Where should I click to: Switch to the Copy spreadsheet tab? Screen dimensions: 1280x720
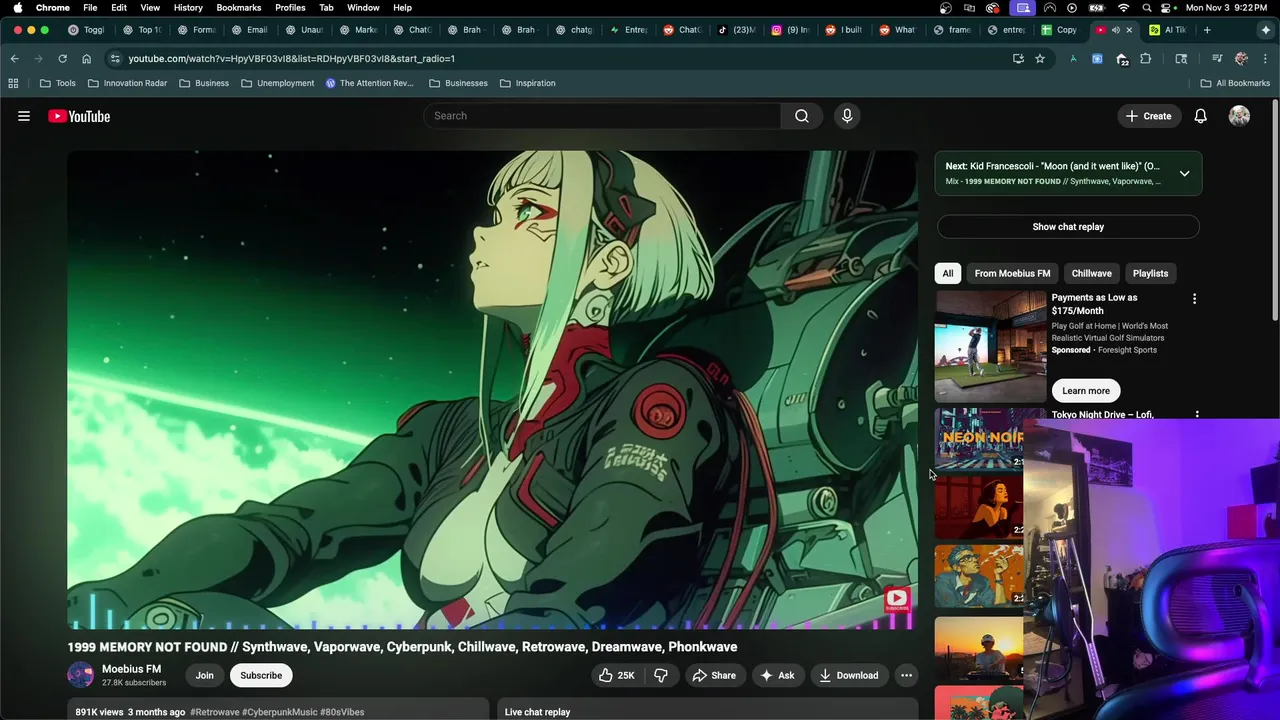coord(1058,30)
